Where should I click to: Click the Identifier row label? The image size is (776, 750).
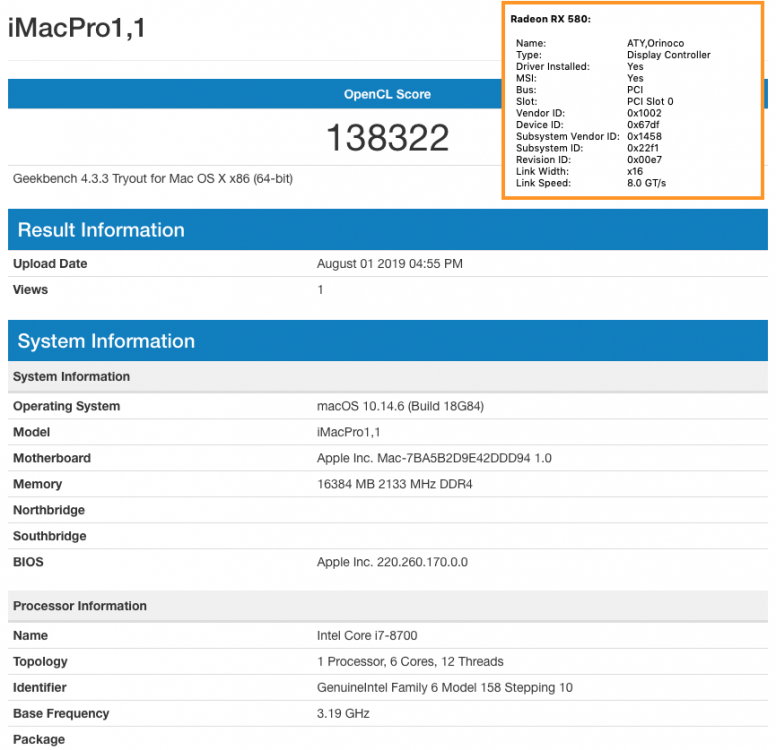coord(40,688)
